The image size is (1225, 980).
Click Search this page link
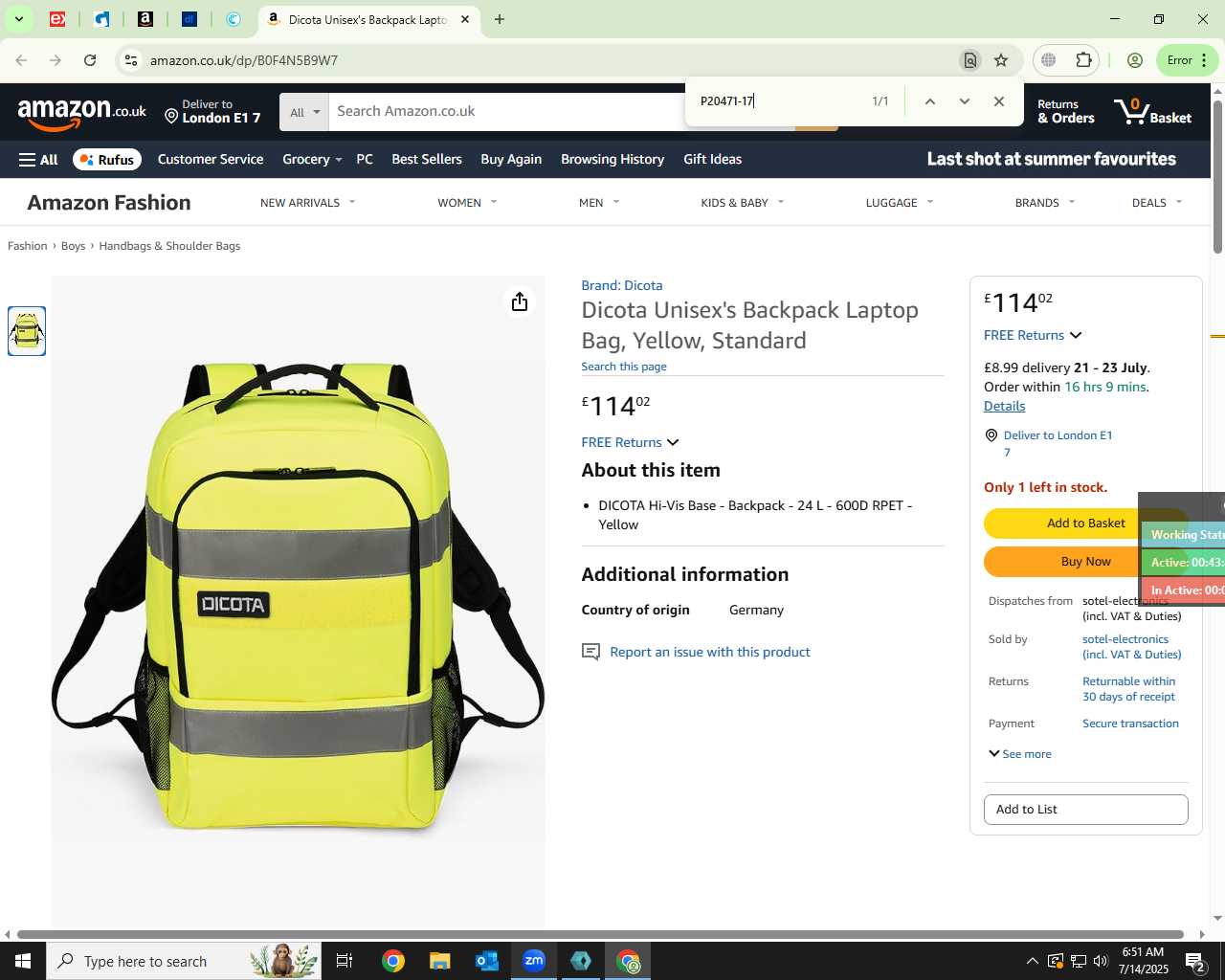pos(624,367)
